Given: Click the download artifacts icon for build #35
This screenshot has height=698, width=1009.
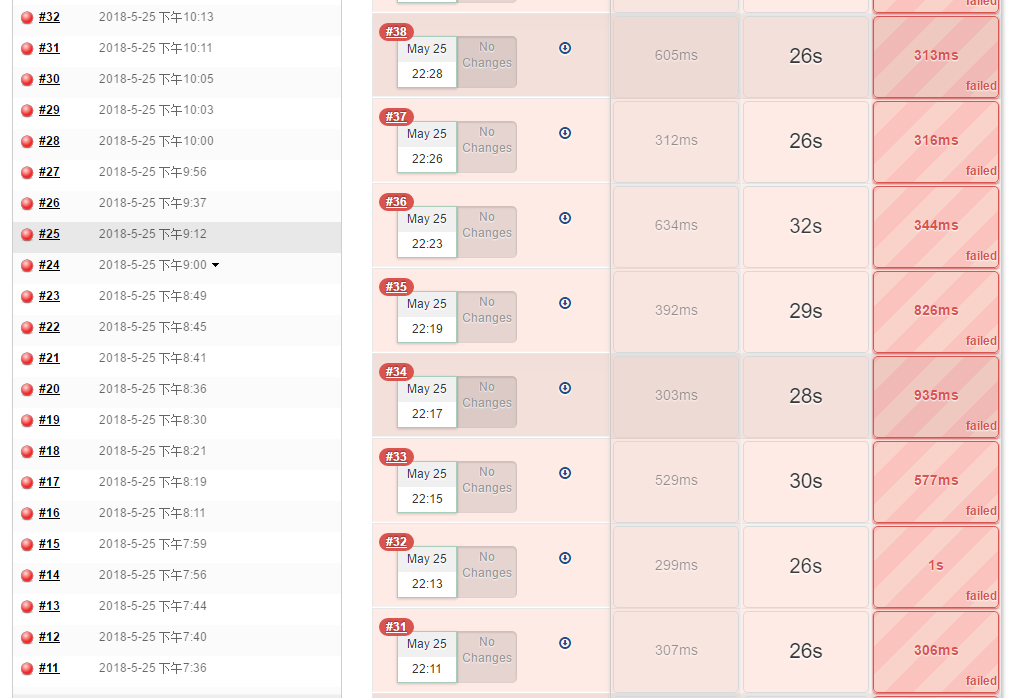Looking at the screenshot, I should (x=565, y=303).
